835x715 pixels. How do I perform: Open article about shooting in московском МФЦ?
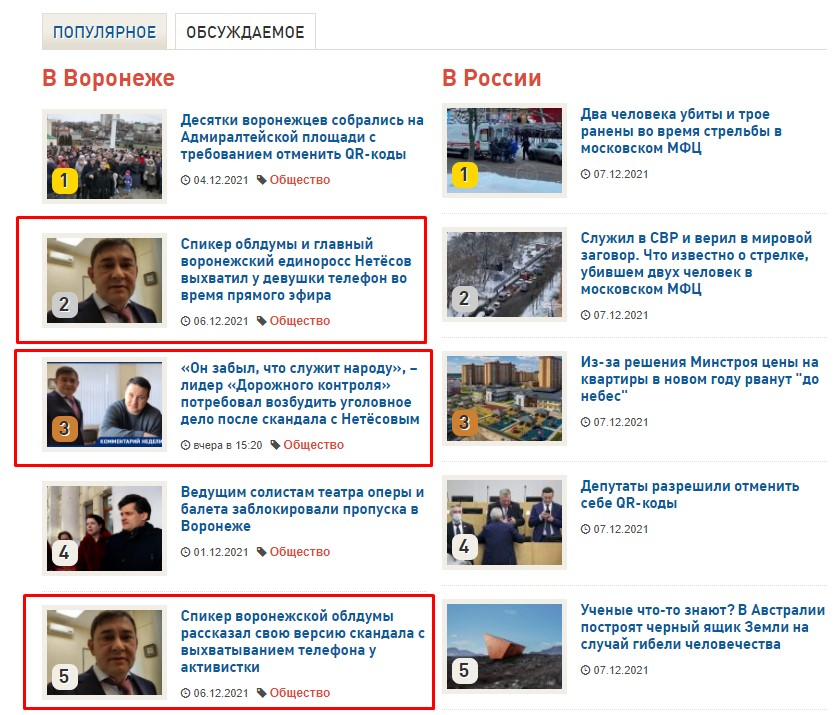coord(681,131)
